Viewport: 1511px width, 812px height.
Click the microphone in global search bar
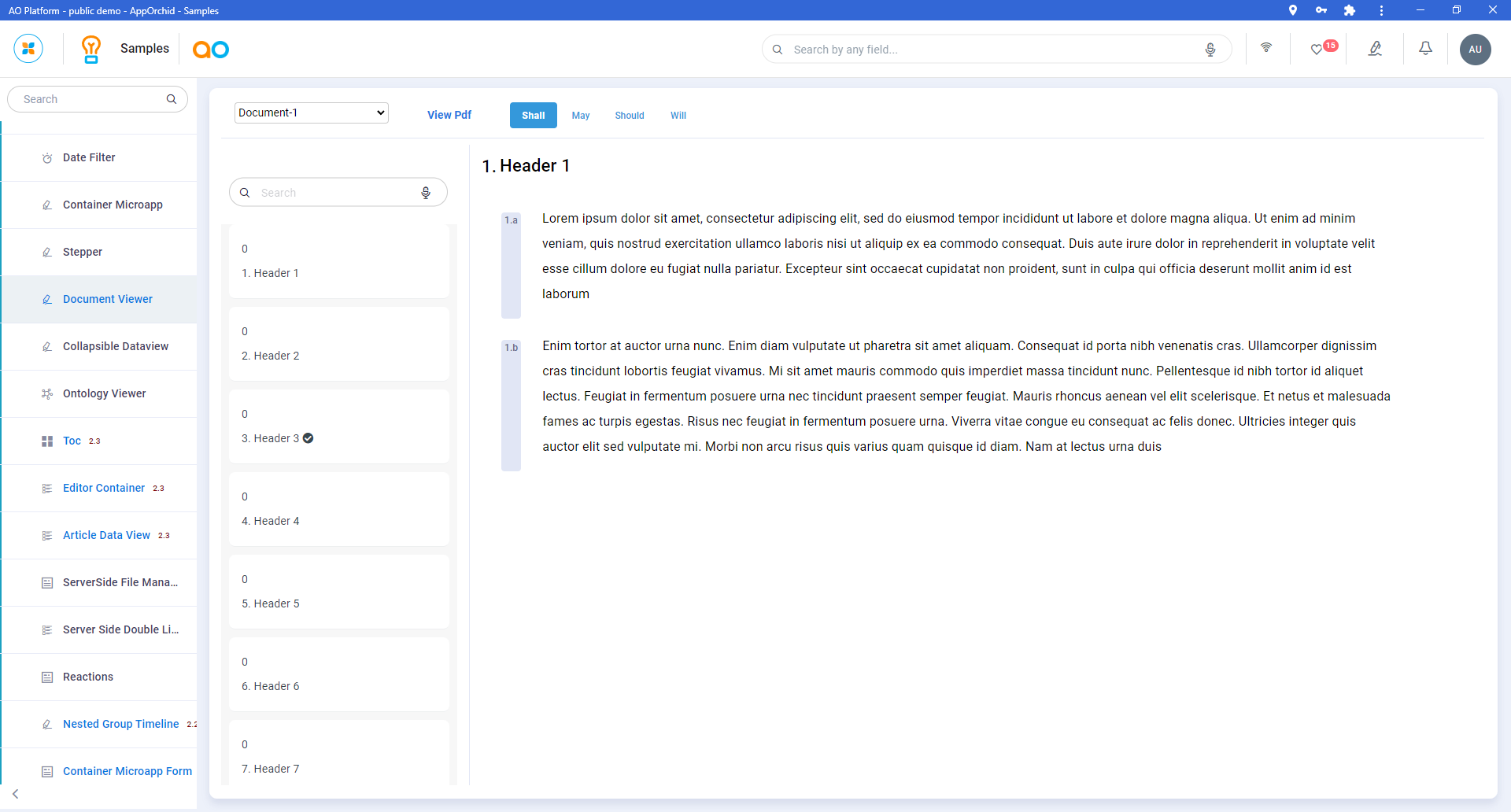1210,50
